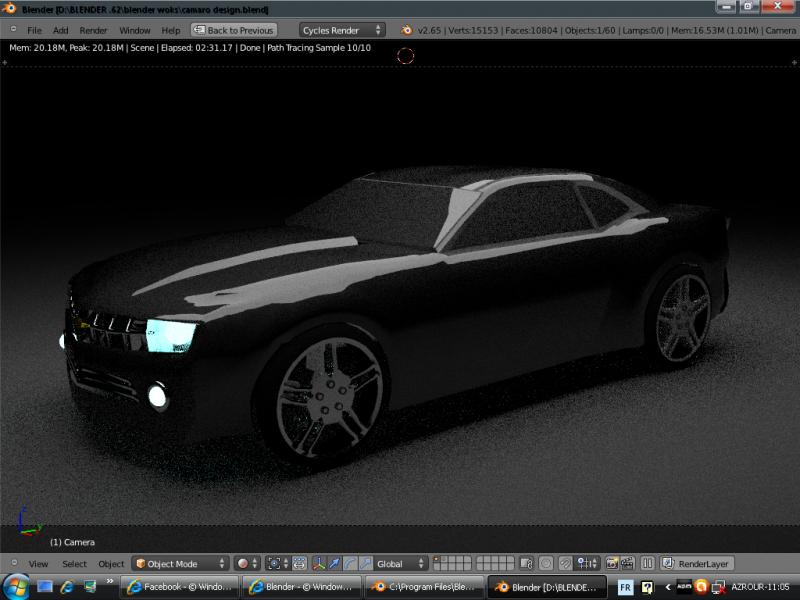The height and width of the screenshot is (600, 800).
Task: Click the Back to Previous button
Action: [234, 30]
